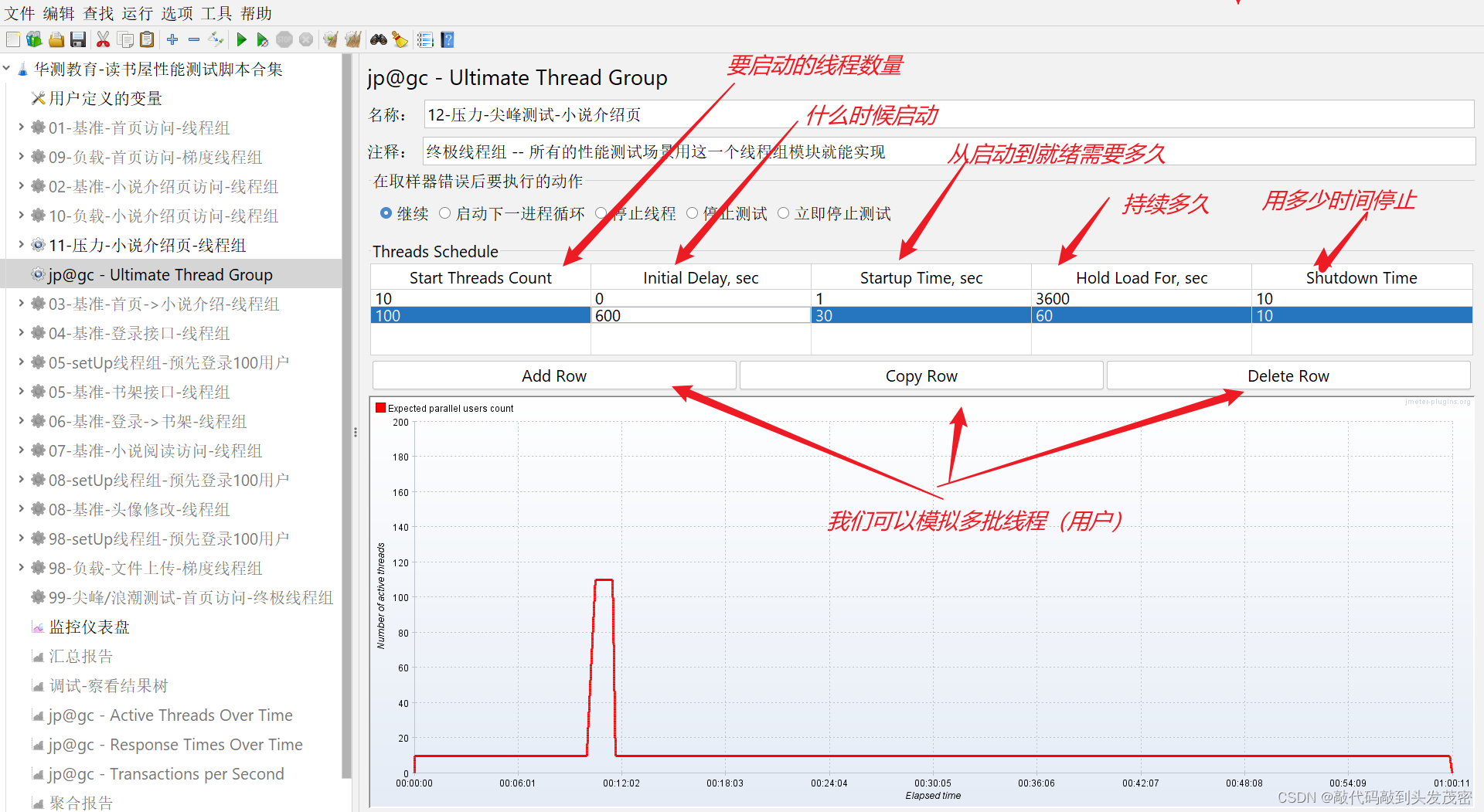
Task: Click the Start Threads Count column header
Action: pos(481,277)
